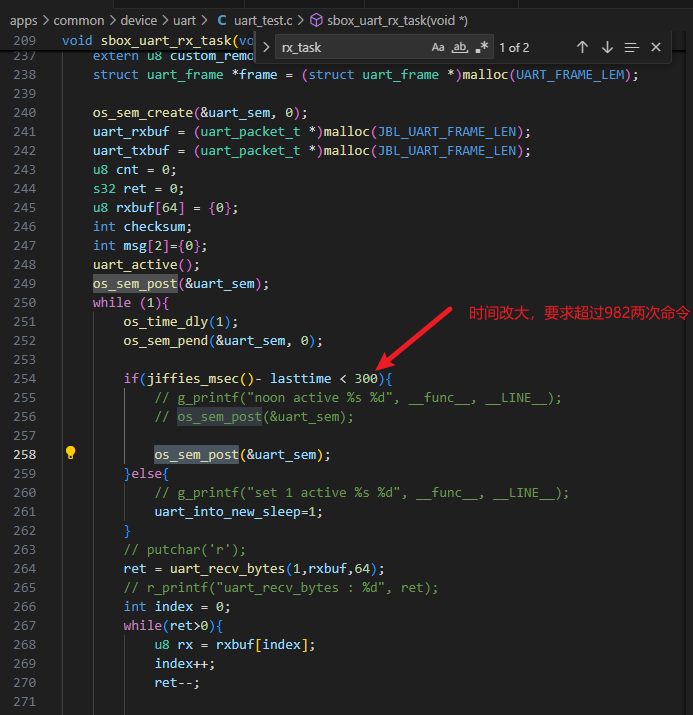Open 'uart' breadcrumb segment
The height and width of the screenshot is (715, 693).
click(x=184, y=21)
